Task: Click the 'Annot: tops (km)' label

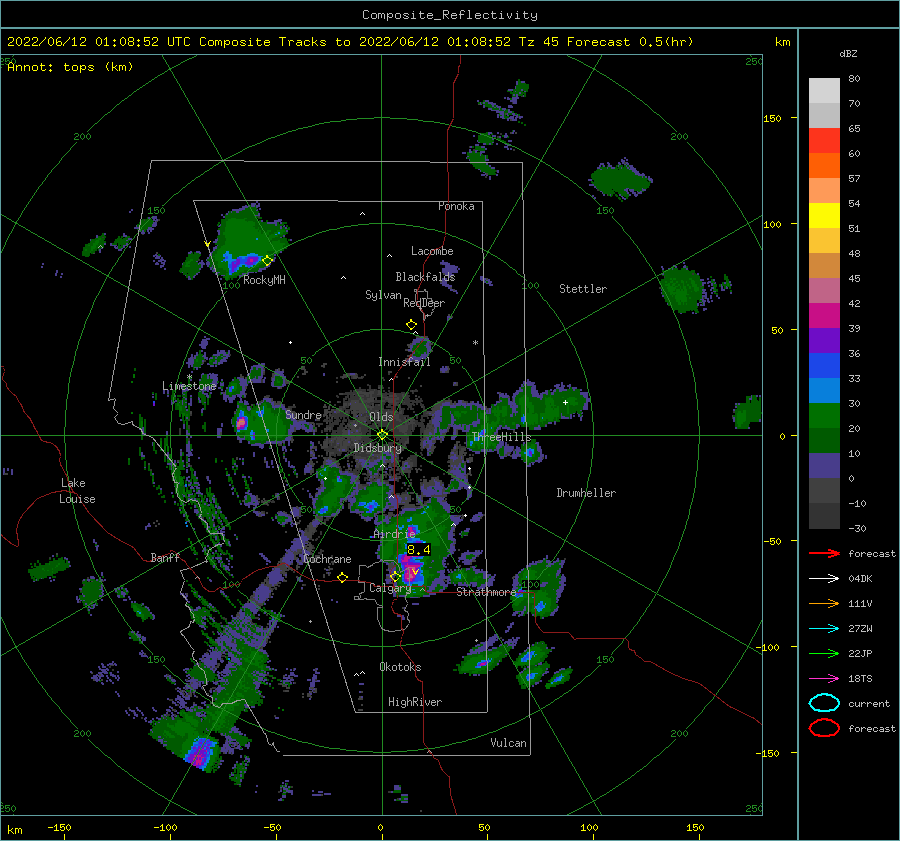Action: point(70,67)
